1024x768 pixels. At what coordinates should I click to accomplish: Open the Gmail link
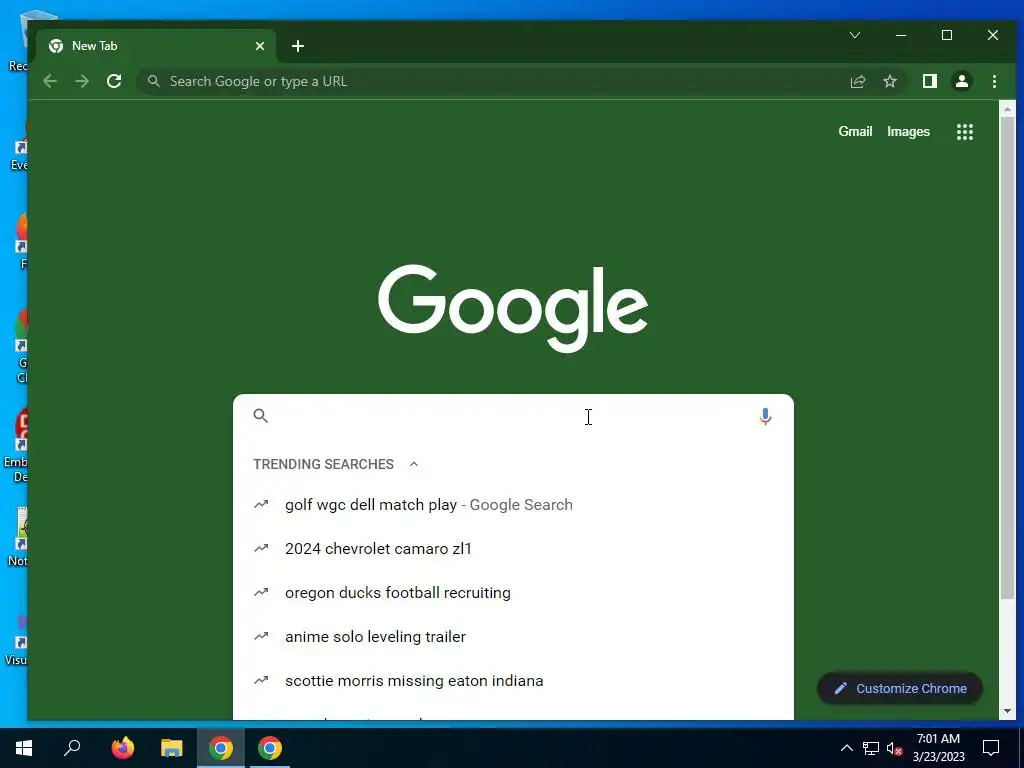[x=855, y=131]
